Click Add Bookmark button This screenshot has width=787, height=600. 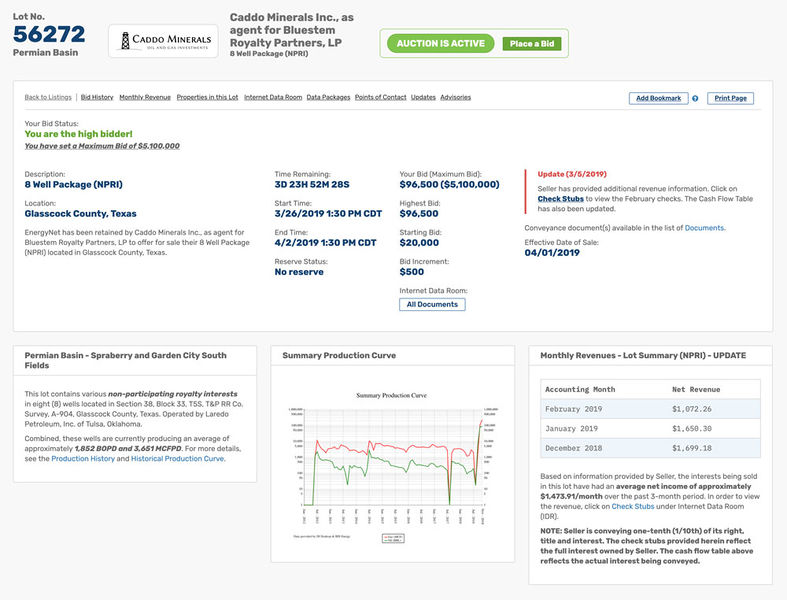click(659, 98)
